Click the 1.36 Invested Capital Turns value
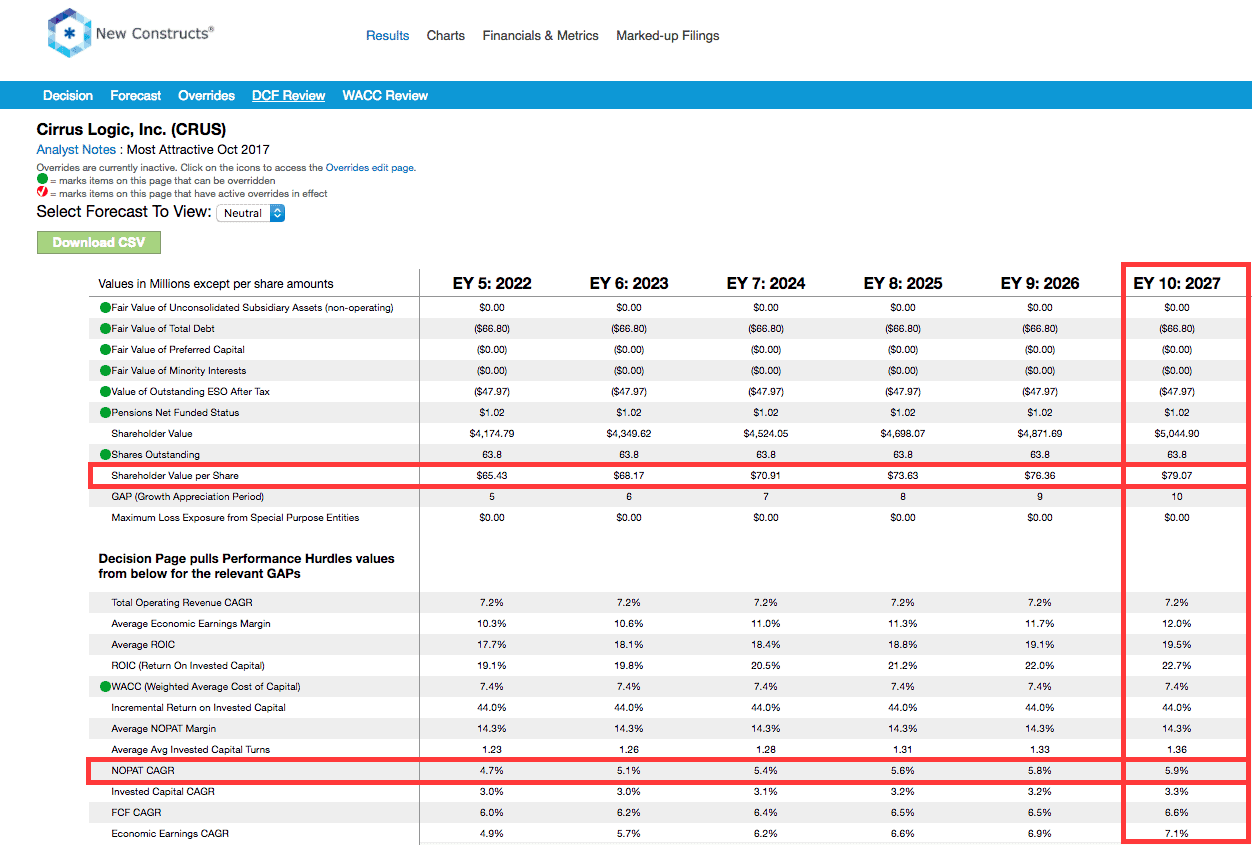Viewport: 1252px width, 845px height. click(1176, 750)
